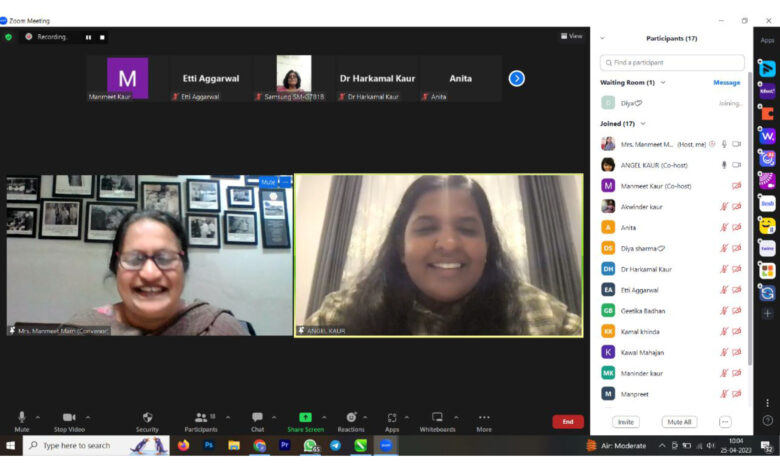The height and width of the screenshot is (470, 780).
Task: Click the green Share Screen icon
Action: (x=305, y=418)
